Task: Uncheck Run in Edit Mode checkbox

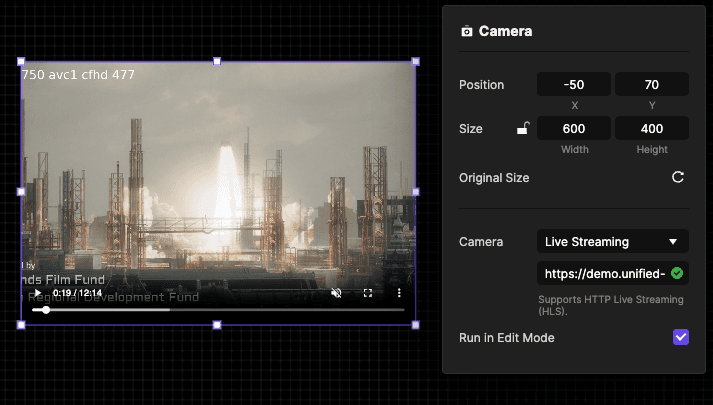Action: (681, 337)
